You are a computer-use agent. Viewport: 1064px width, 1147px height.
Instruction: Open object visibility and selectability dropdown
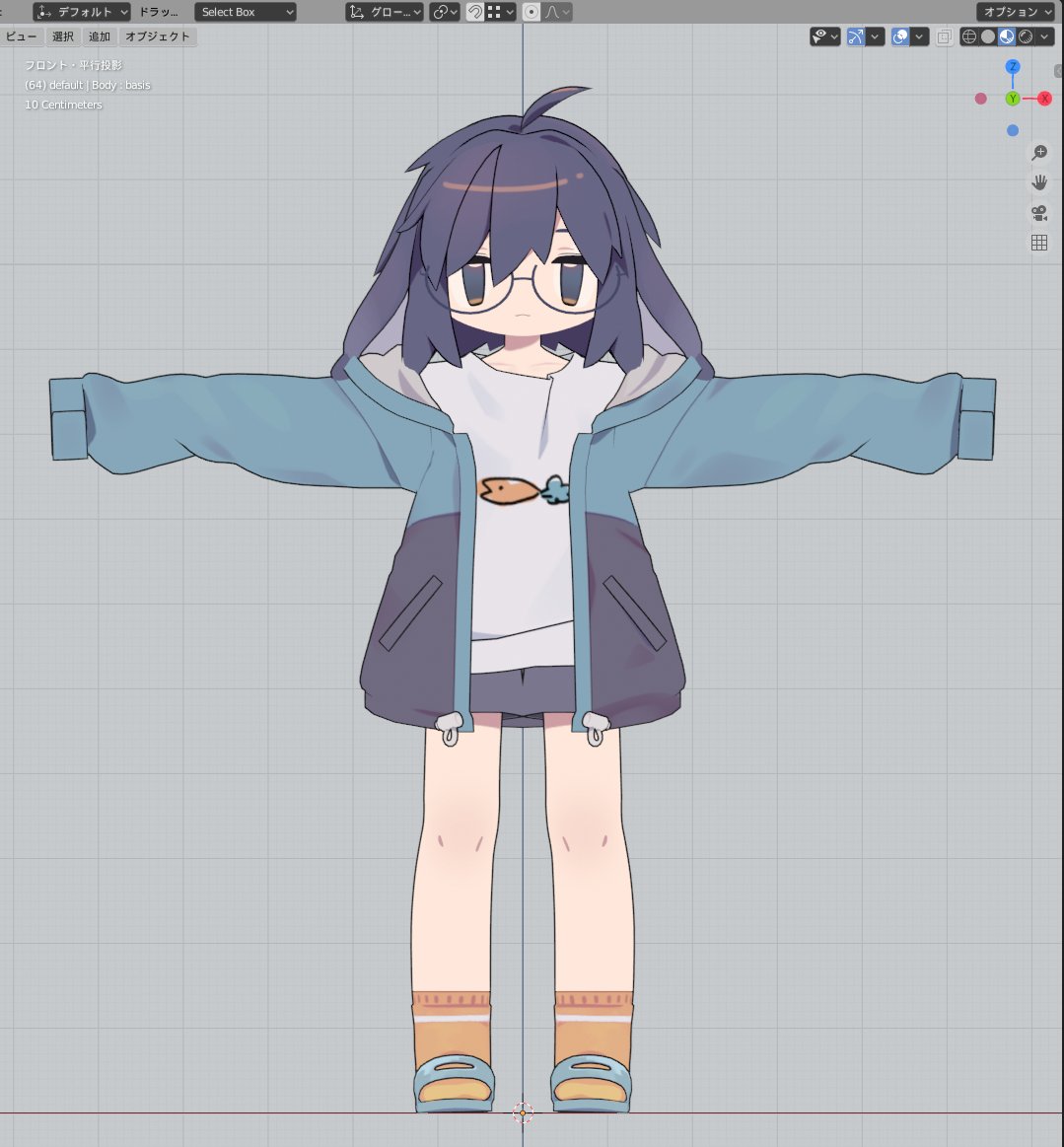825,36
